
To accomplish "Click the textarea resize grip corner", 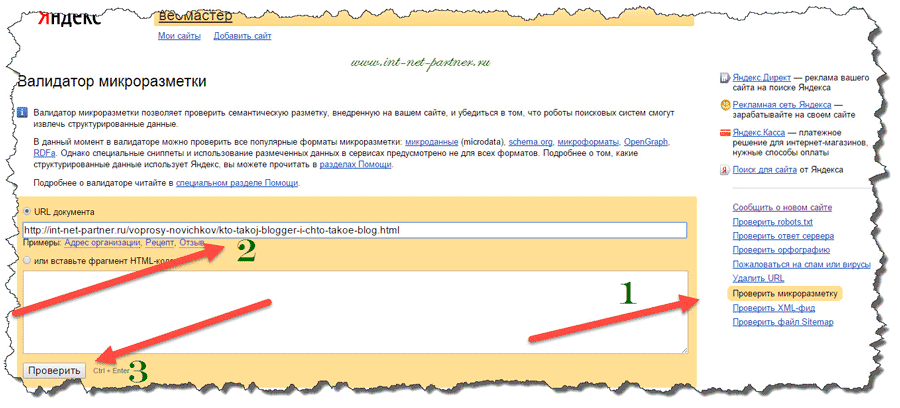I will pyautogui.click(x=684, y=350).
